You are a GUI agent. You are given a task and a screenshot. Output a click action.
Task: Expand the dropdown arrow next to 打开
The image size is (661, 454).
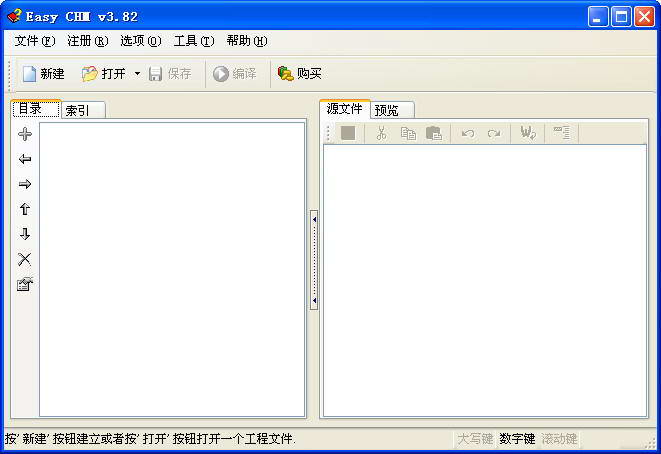[x=137, y=74]
